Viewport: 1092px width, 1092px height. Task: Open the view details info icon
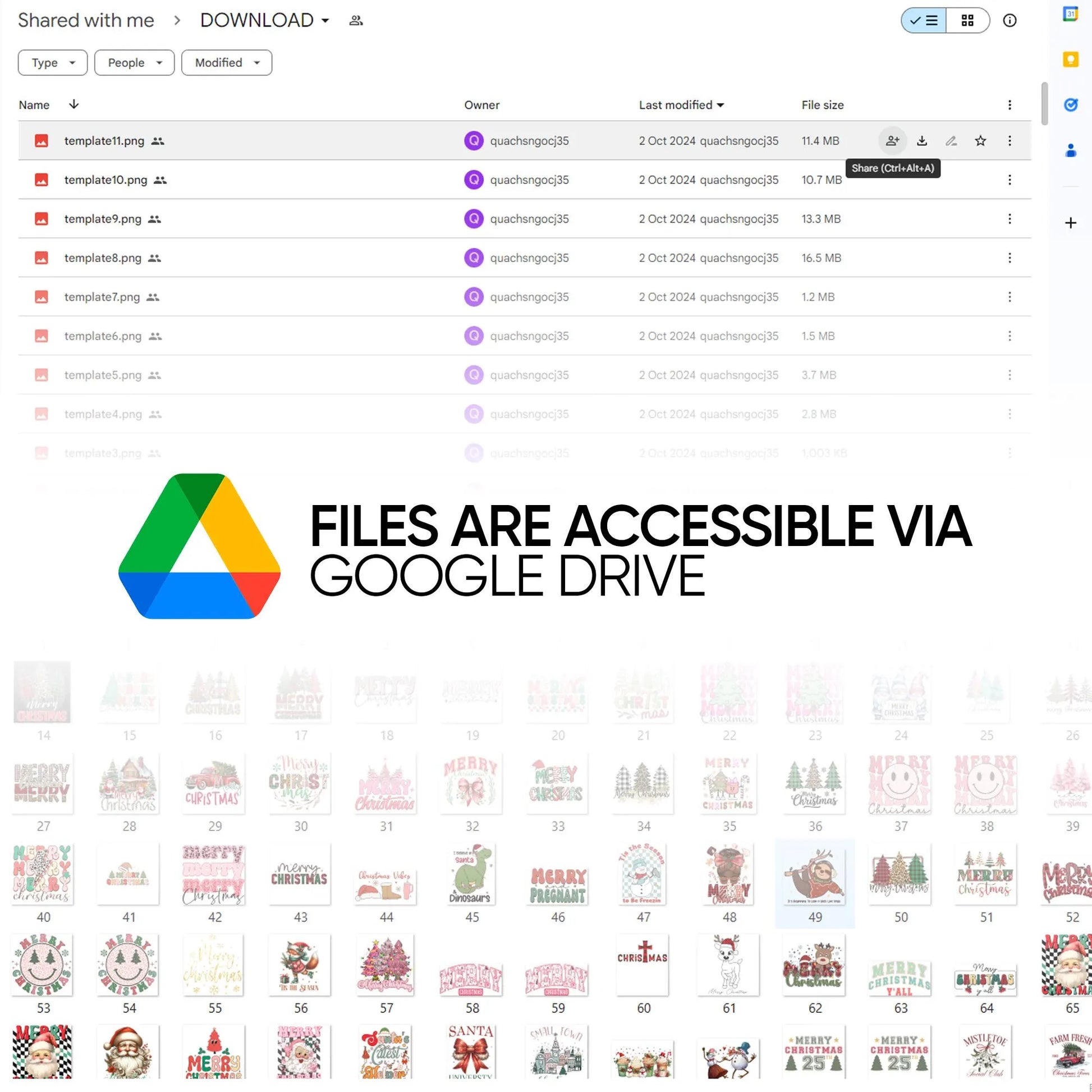pyautogui.click(x=1010, y=21)
